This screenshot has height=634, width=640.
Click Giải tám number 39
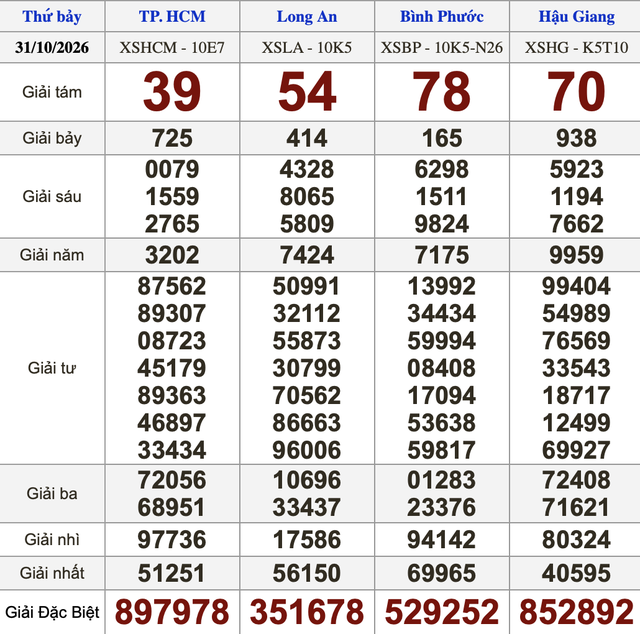point(172,91)
